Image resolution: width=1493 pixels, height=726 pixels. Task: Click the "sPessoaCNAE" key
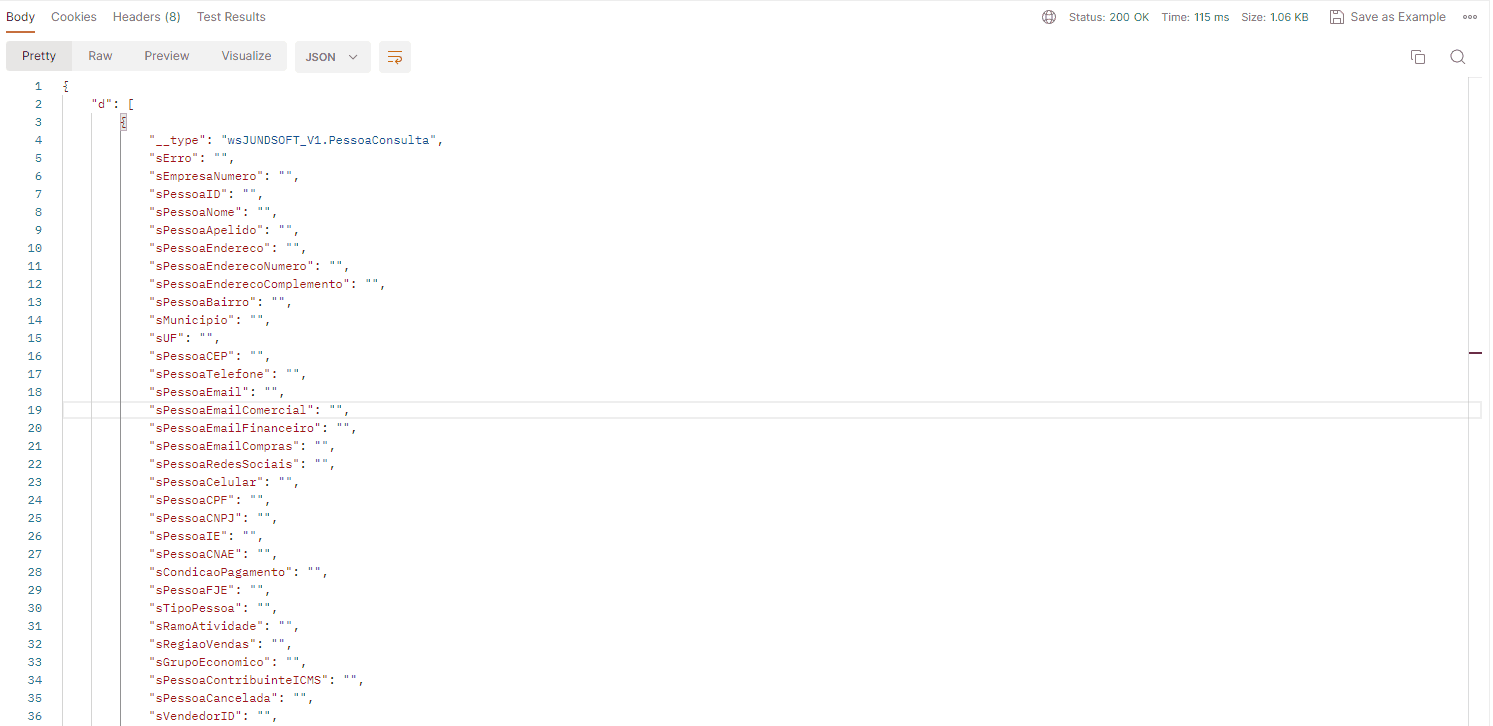pos(195,554)
